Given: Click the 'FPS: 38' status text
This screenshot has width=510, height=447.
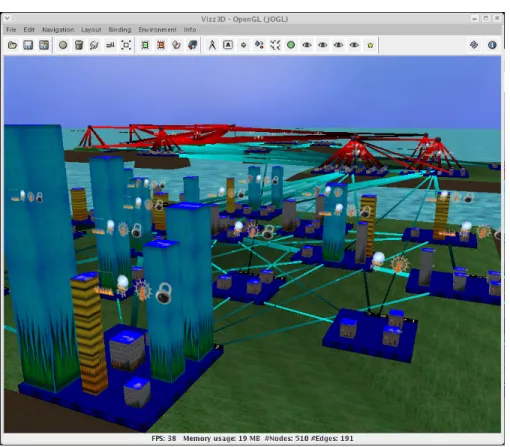Looking at the screenshot, I should pos(163,438).
